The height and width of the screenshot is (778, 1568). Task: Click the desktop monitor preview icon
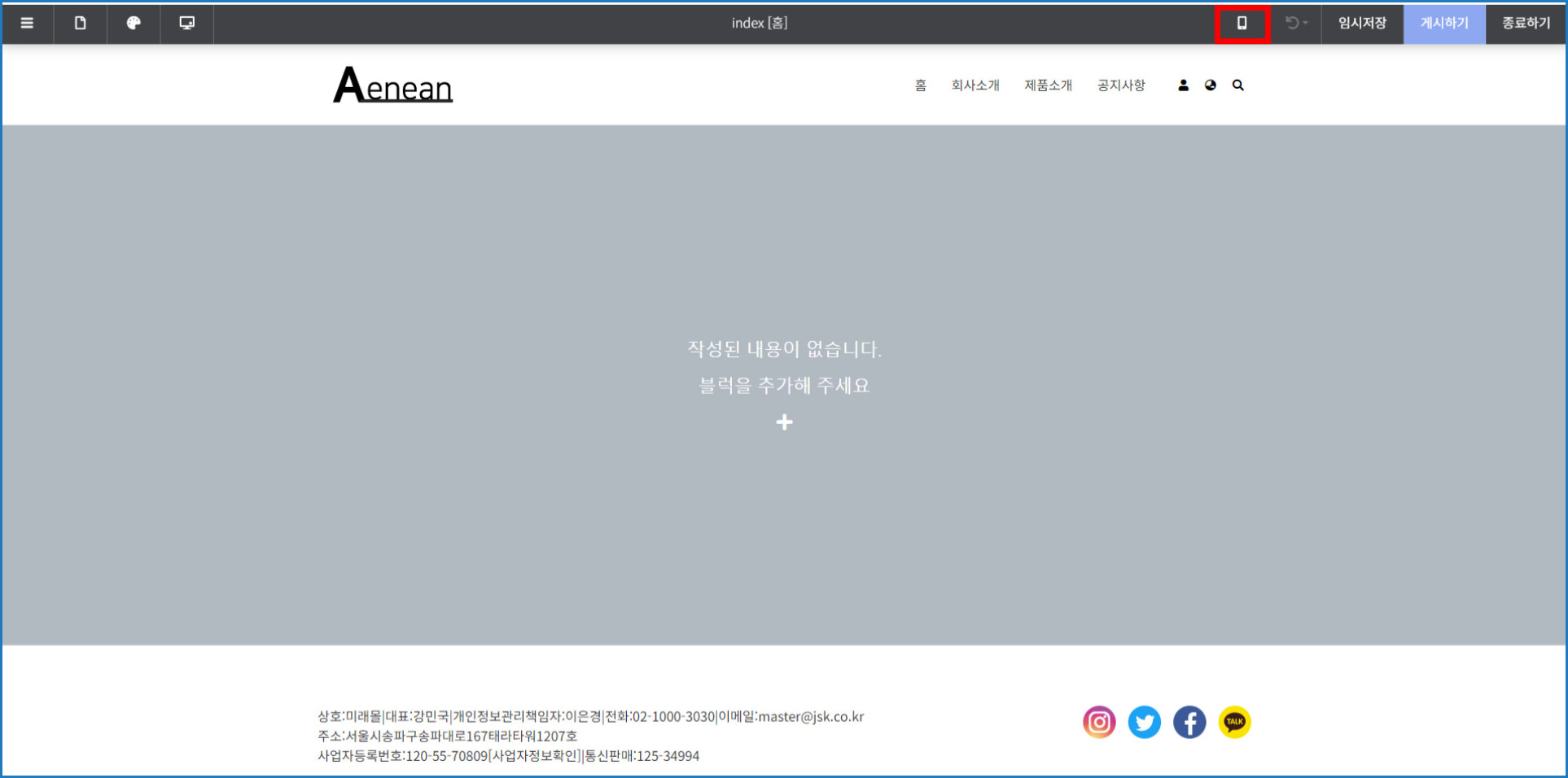186,23
